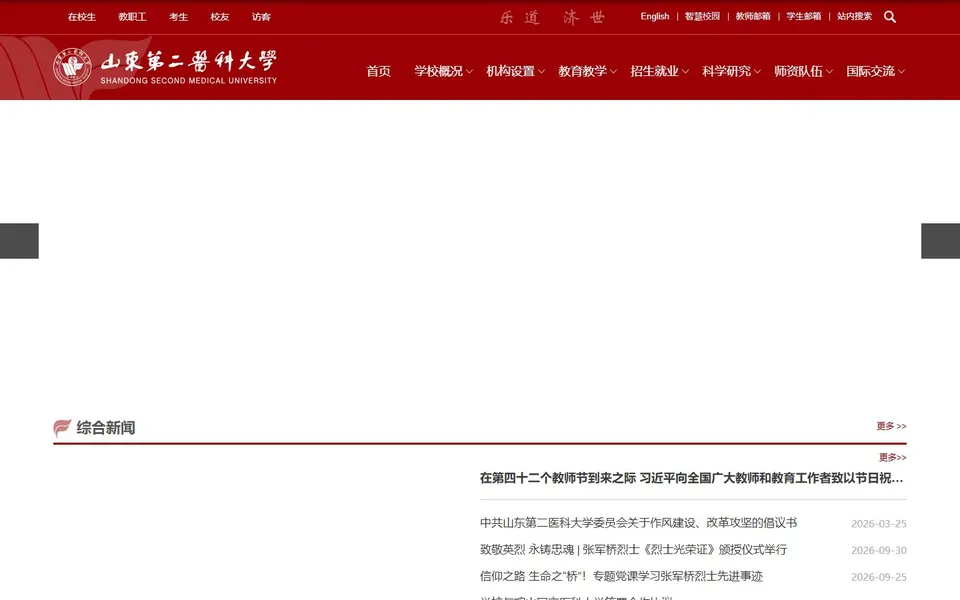The image size is (960, 600).
Task: Open news 中共山东第二医科大学委员会关于作风建设 倡议书
Action: point(639,523)
